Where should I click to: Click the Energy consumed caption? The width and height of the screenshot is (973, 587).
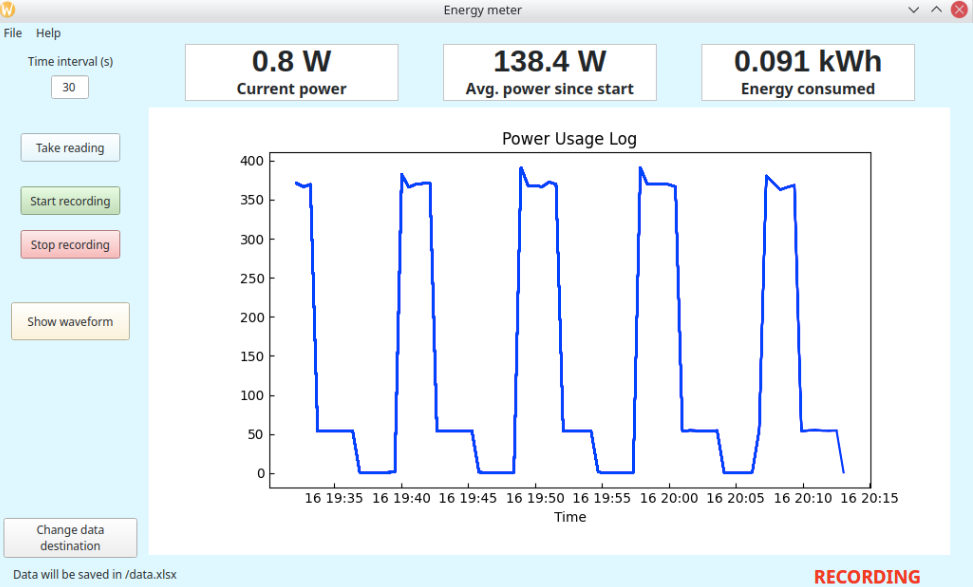tap(808, 89)
